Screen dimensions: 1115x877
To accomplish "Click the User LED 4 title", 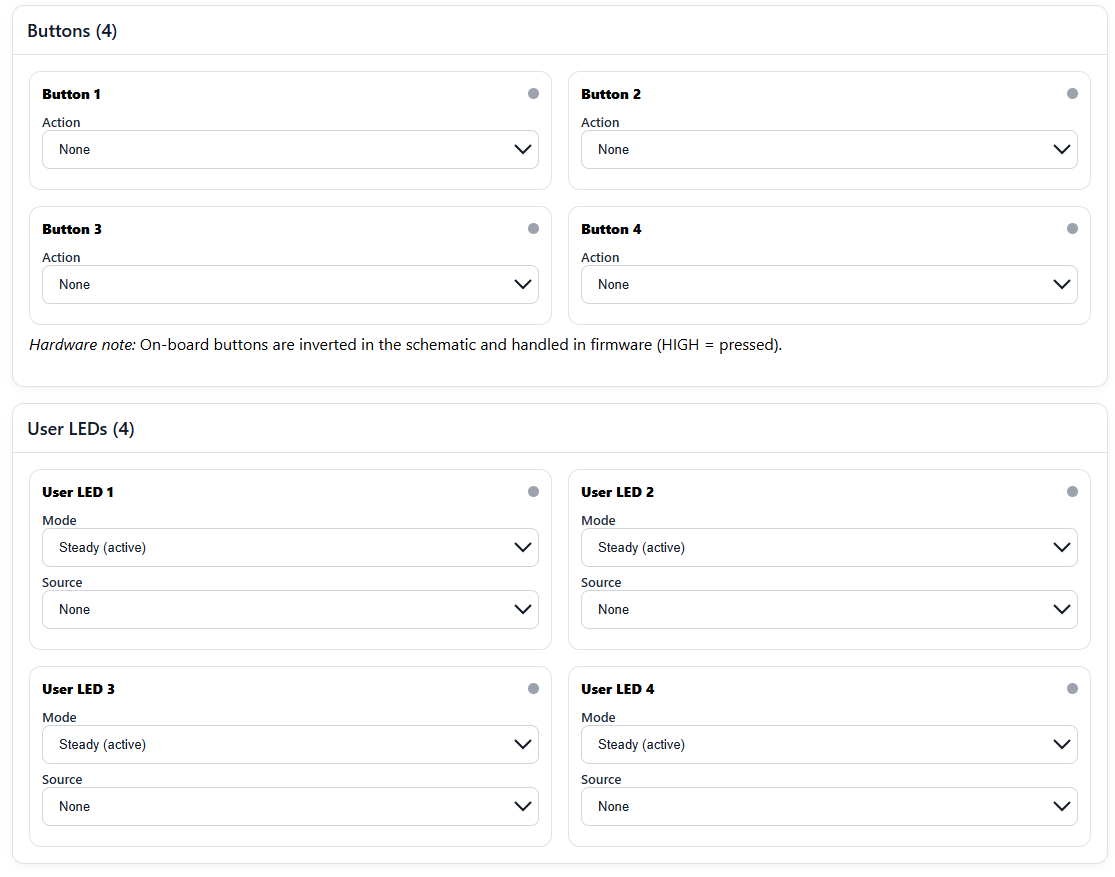I will pyautogui.click(x=617, y=689).
